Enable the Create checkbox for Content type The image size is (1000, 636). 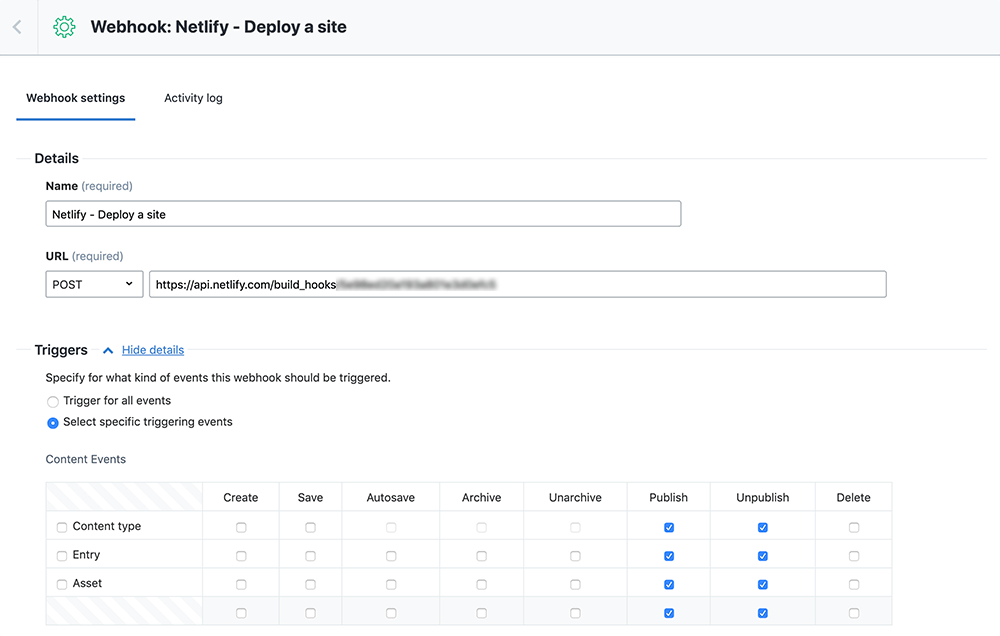[240, 525]
